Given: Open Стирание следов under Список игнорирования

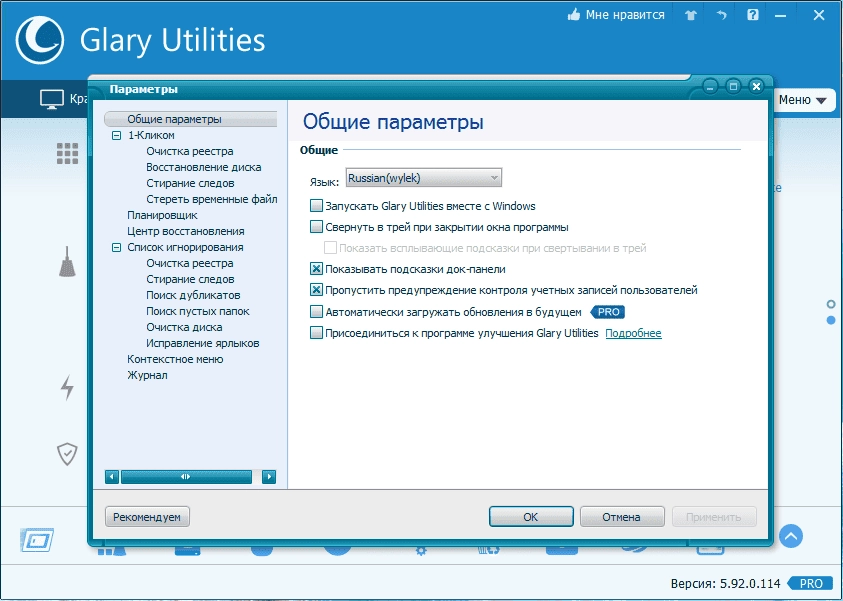Looking at the screenshot, I should [x=190, y=279].
